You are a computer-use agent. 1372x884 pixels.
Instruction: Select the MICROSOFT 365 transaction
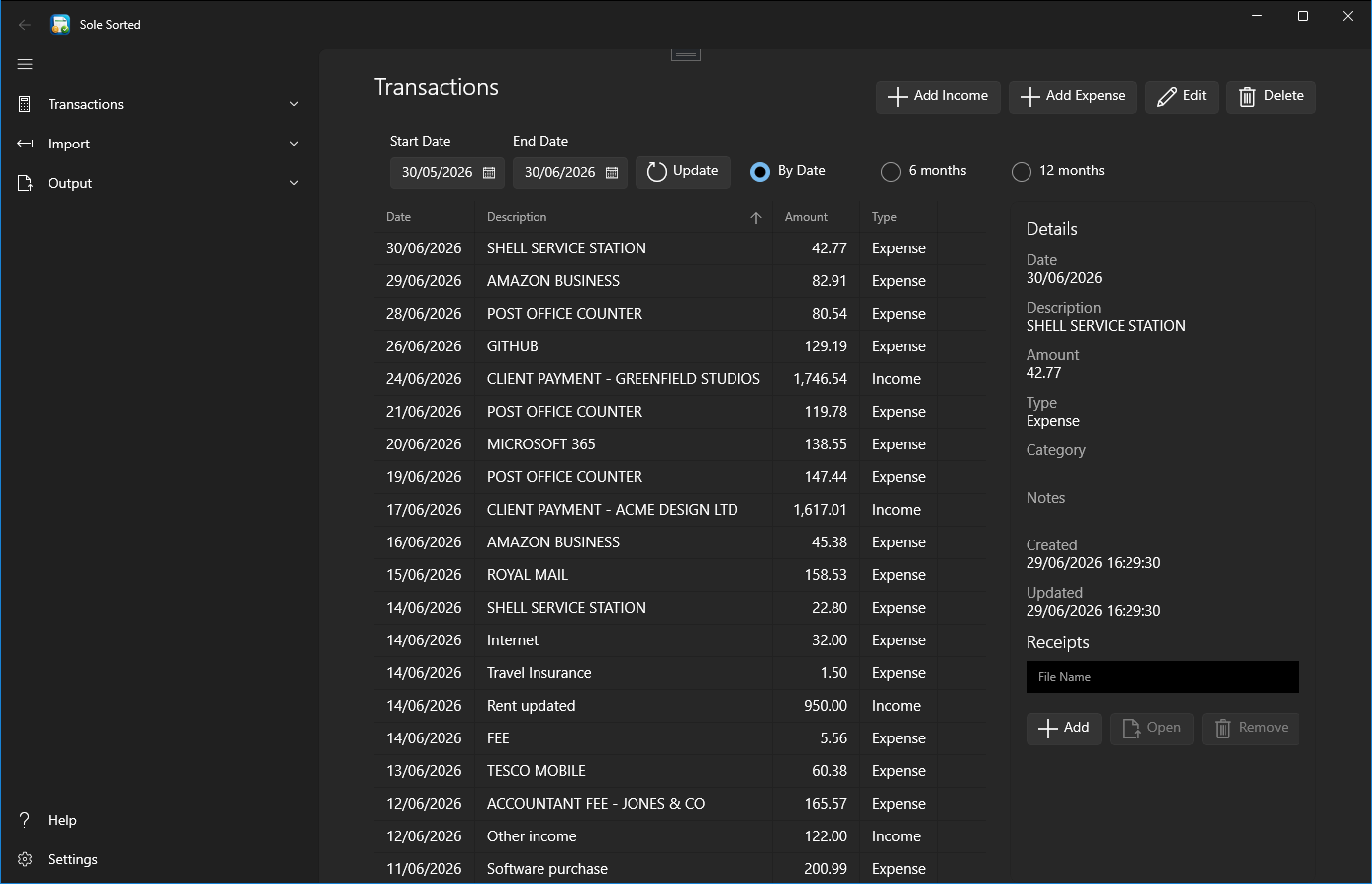[678, 444]
